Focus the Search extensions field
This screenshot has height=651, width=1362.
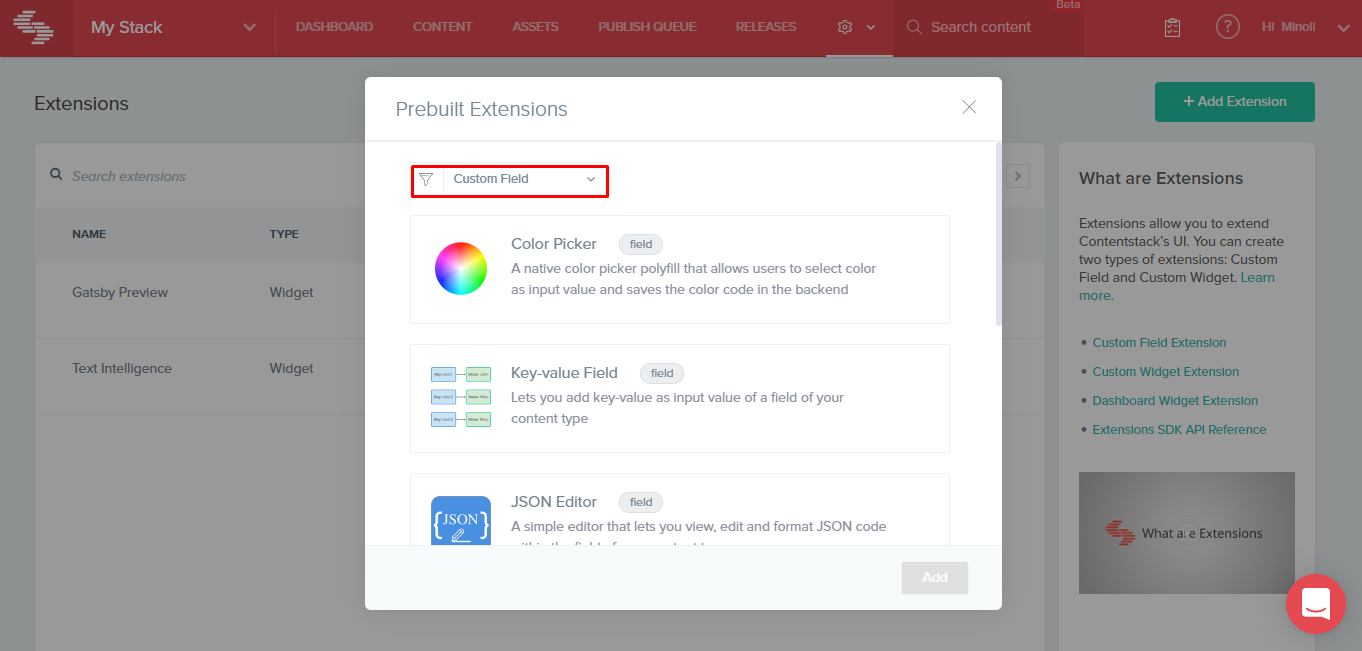(128, 176)
